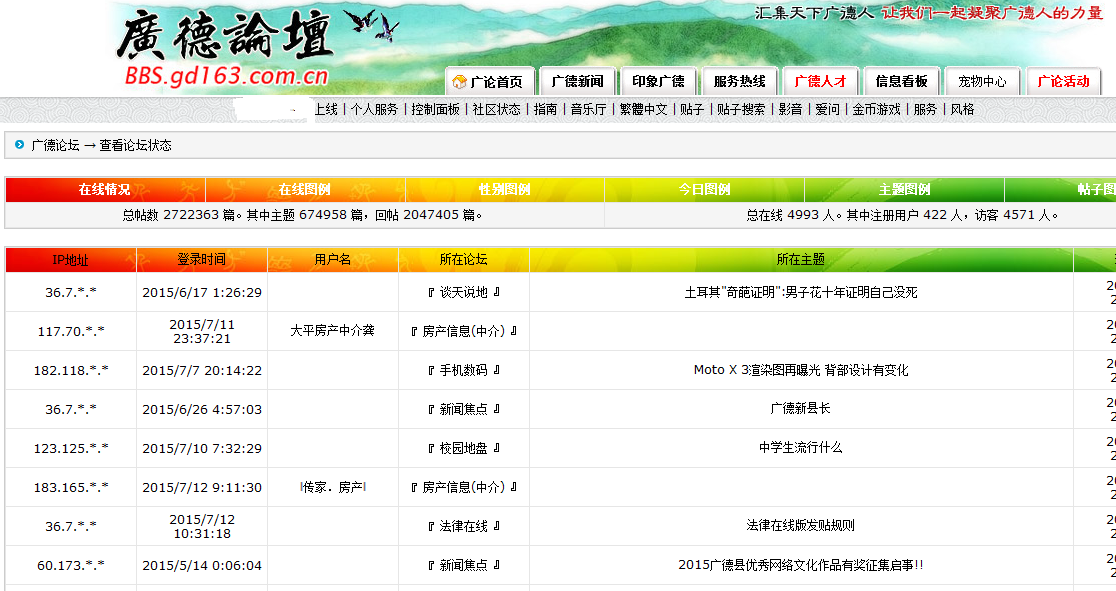The height and width of the screenshot is (591, 1116).
Task: Select the 总帖数 2722363 statistics text
Action: point(302,214)
